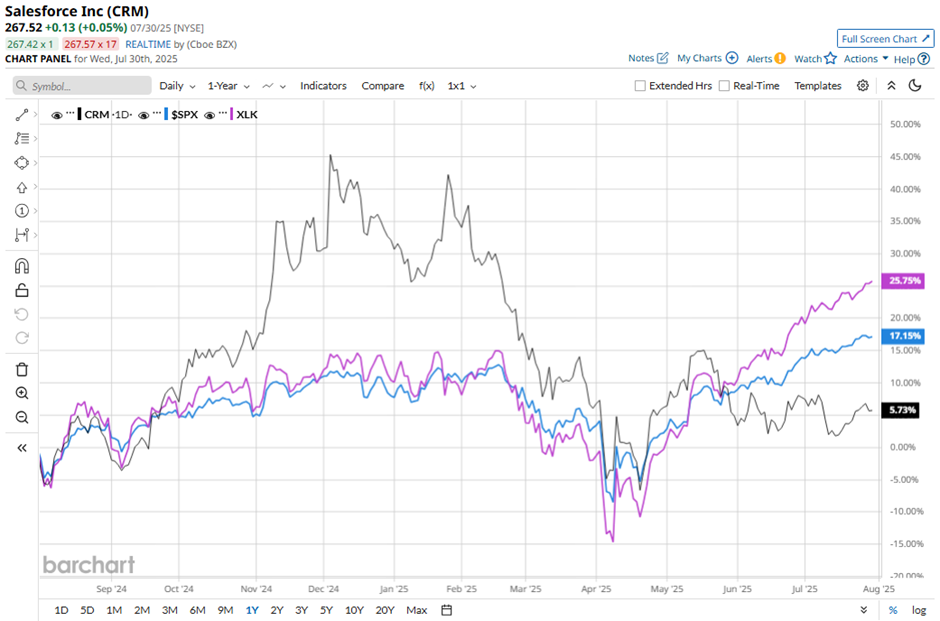Expand the shapes tool options
The image size is (940, 621).
click(x=35, y=163)
